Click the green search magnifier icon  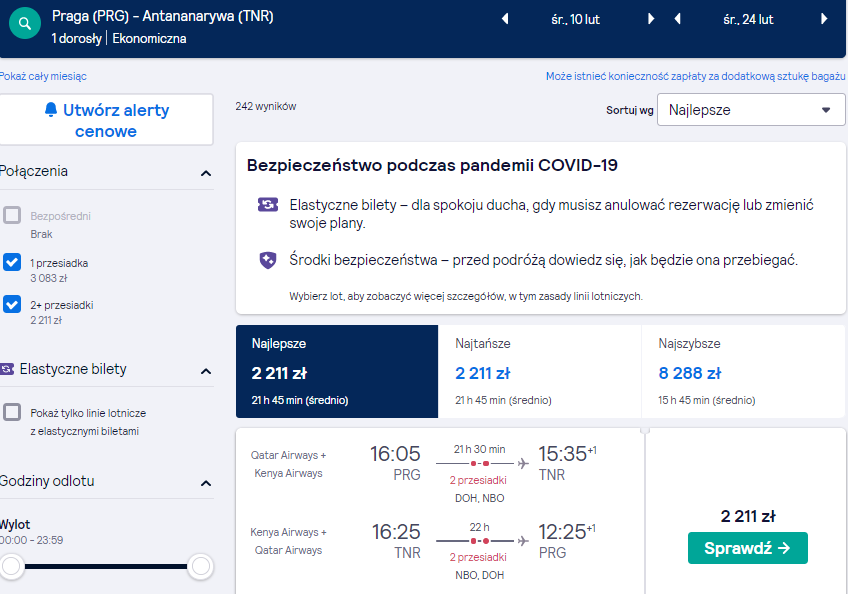25,23
